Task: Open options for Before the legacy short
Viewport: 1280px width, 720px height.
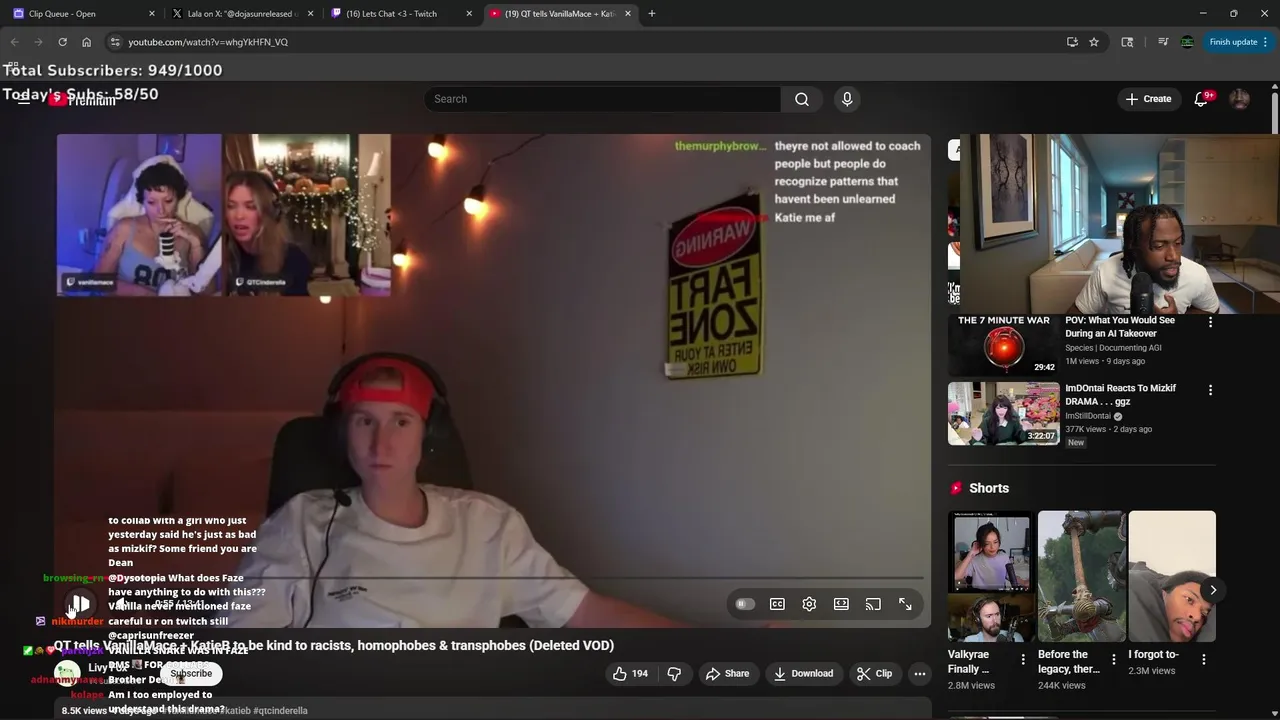Action: [x=1113, y=660]
